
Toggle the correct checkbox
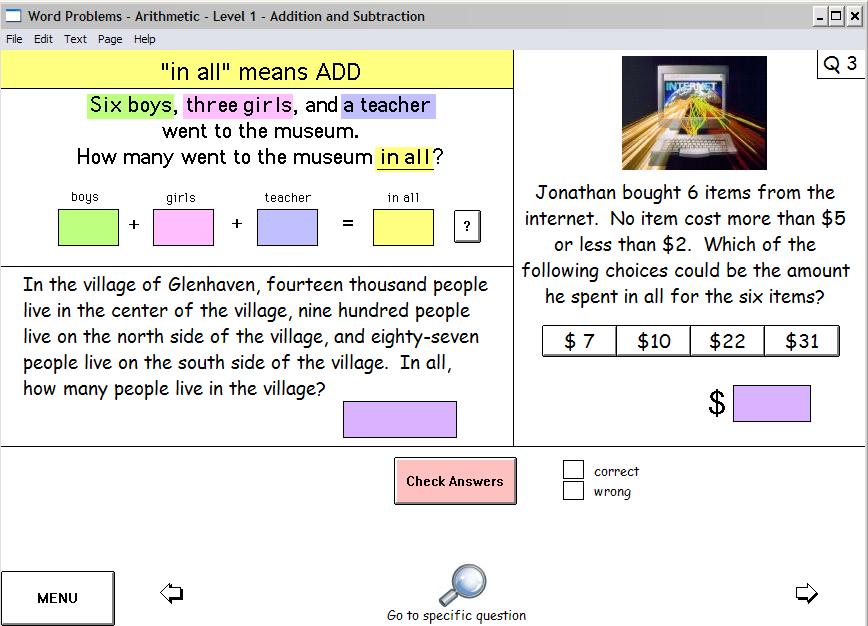coord(573,470)
